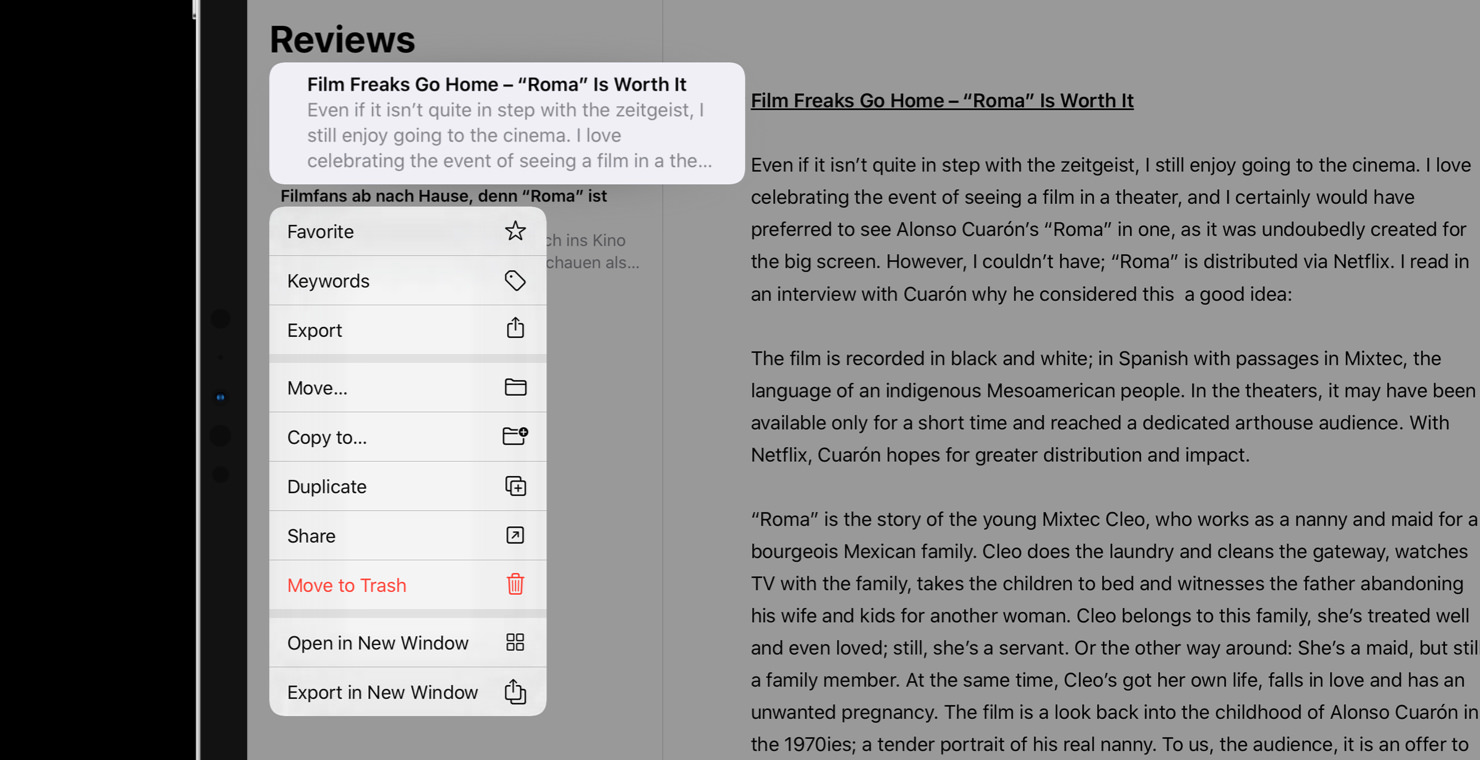Select the "Filmfans ab nach Hause" sheet

click(x=444, y=196)
